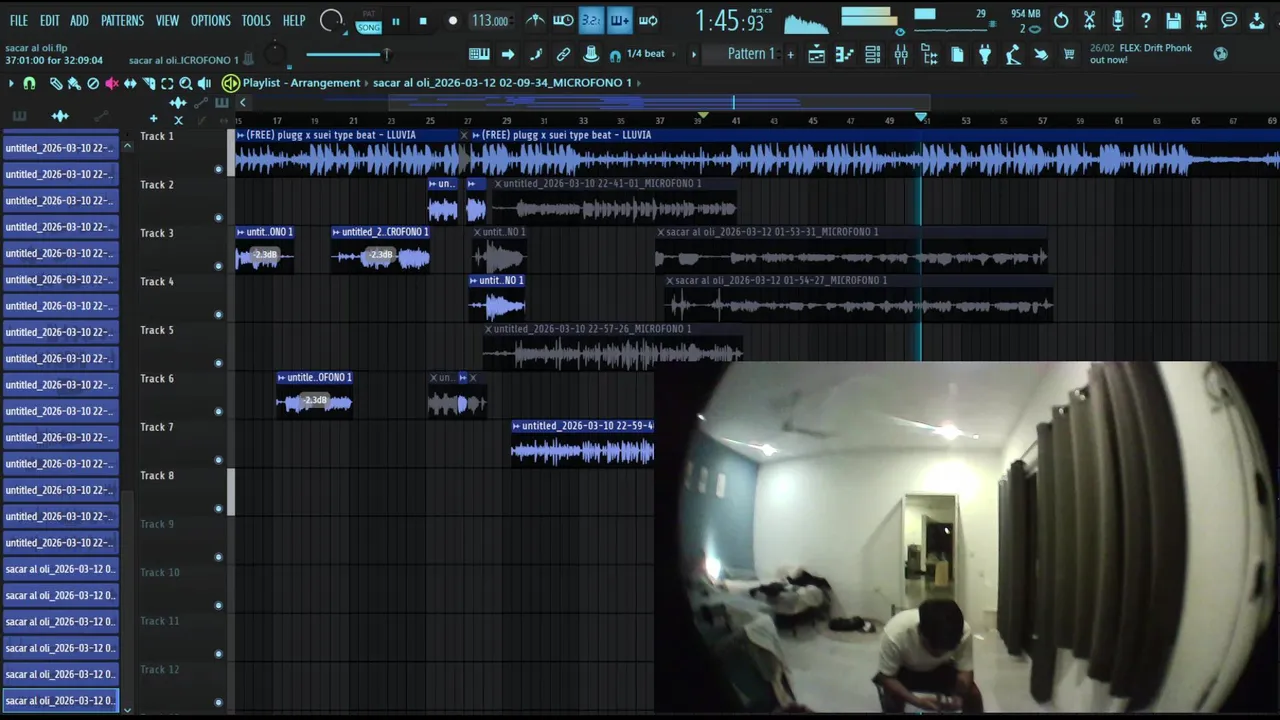Viewport: 1280px width, 720px height.
Task: Click the microphone one-click recording icon
Action: (1117, 20)
